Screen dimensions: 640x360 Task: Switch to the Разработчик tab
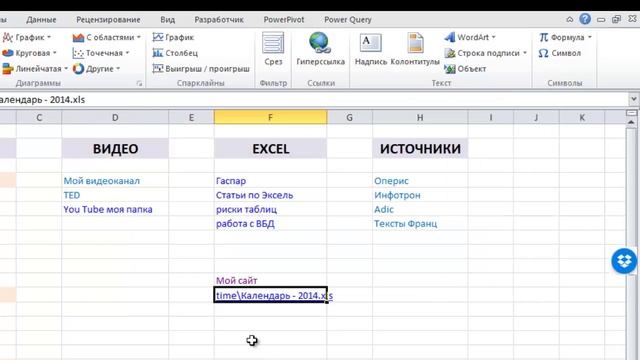[219, 20]
